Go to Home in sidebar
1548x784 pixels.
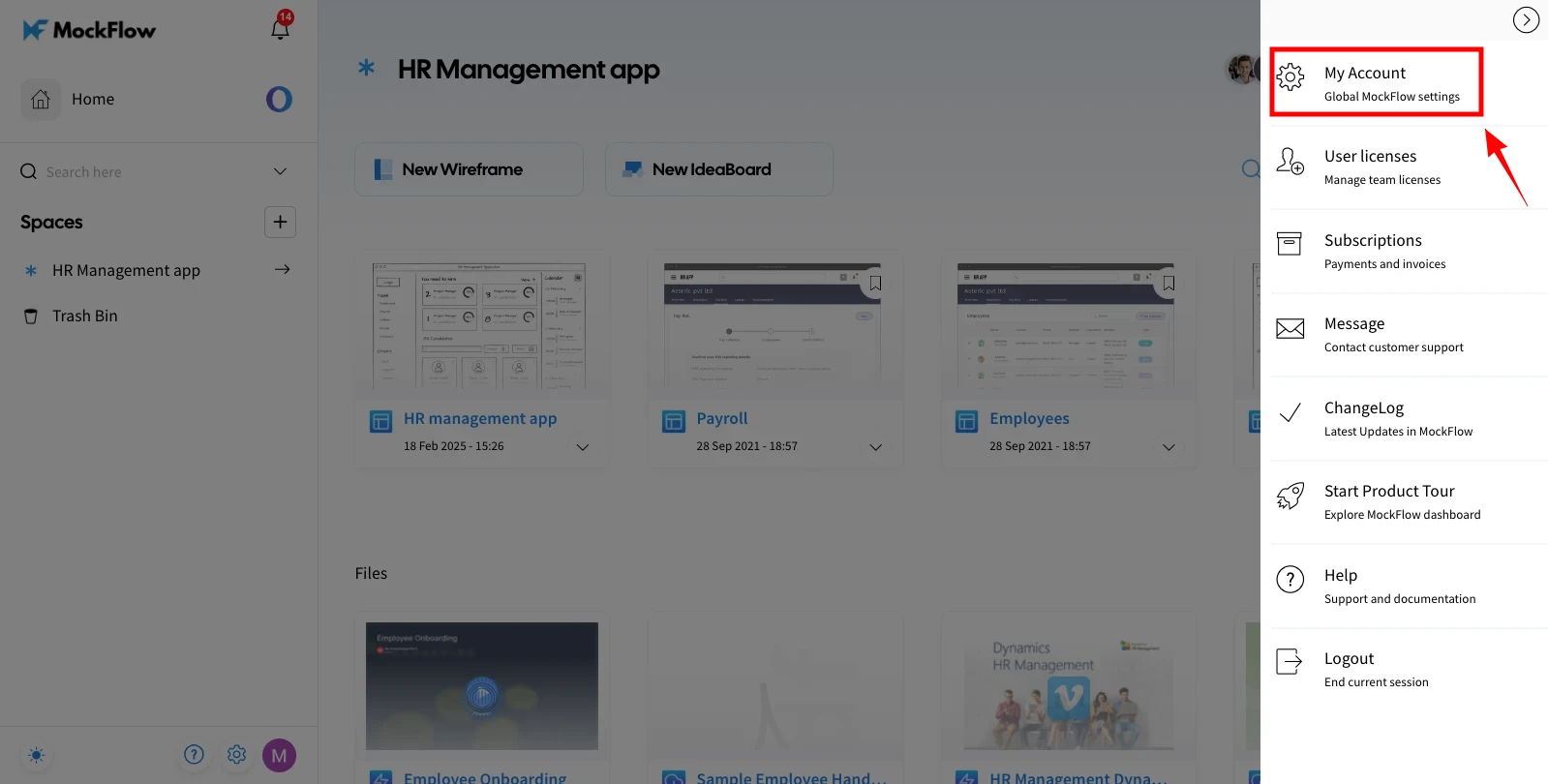[93, 99]
